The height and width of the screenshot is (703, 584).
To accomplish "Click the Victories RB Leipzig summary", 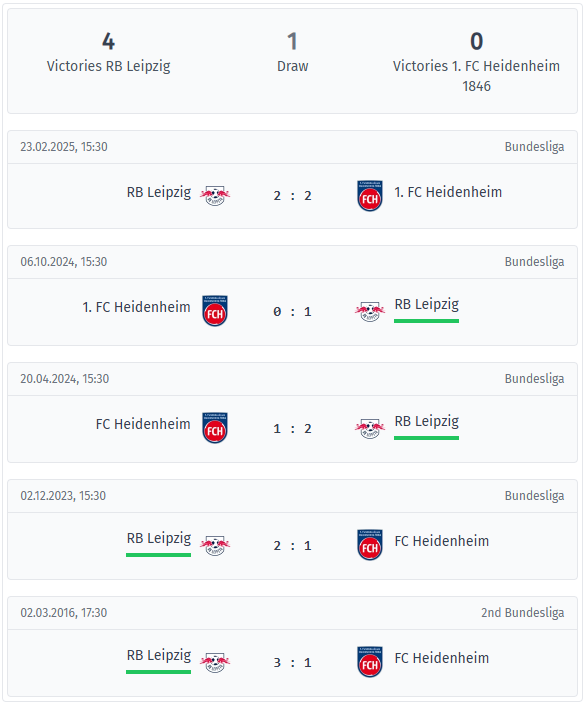I will tap(108, 52).
